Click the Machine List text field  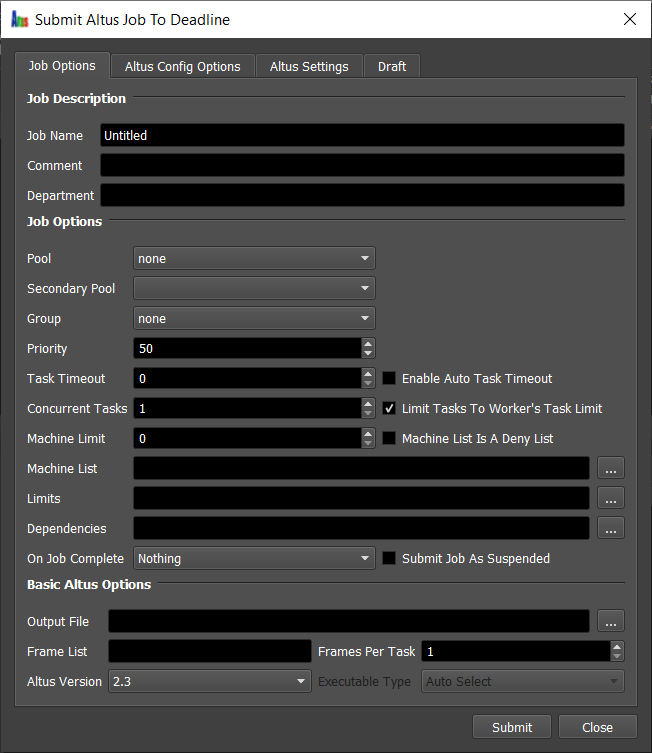(x=361, y=468)
